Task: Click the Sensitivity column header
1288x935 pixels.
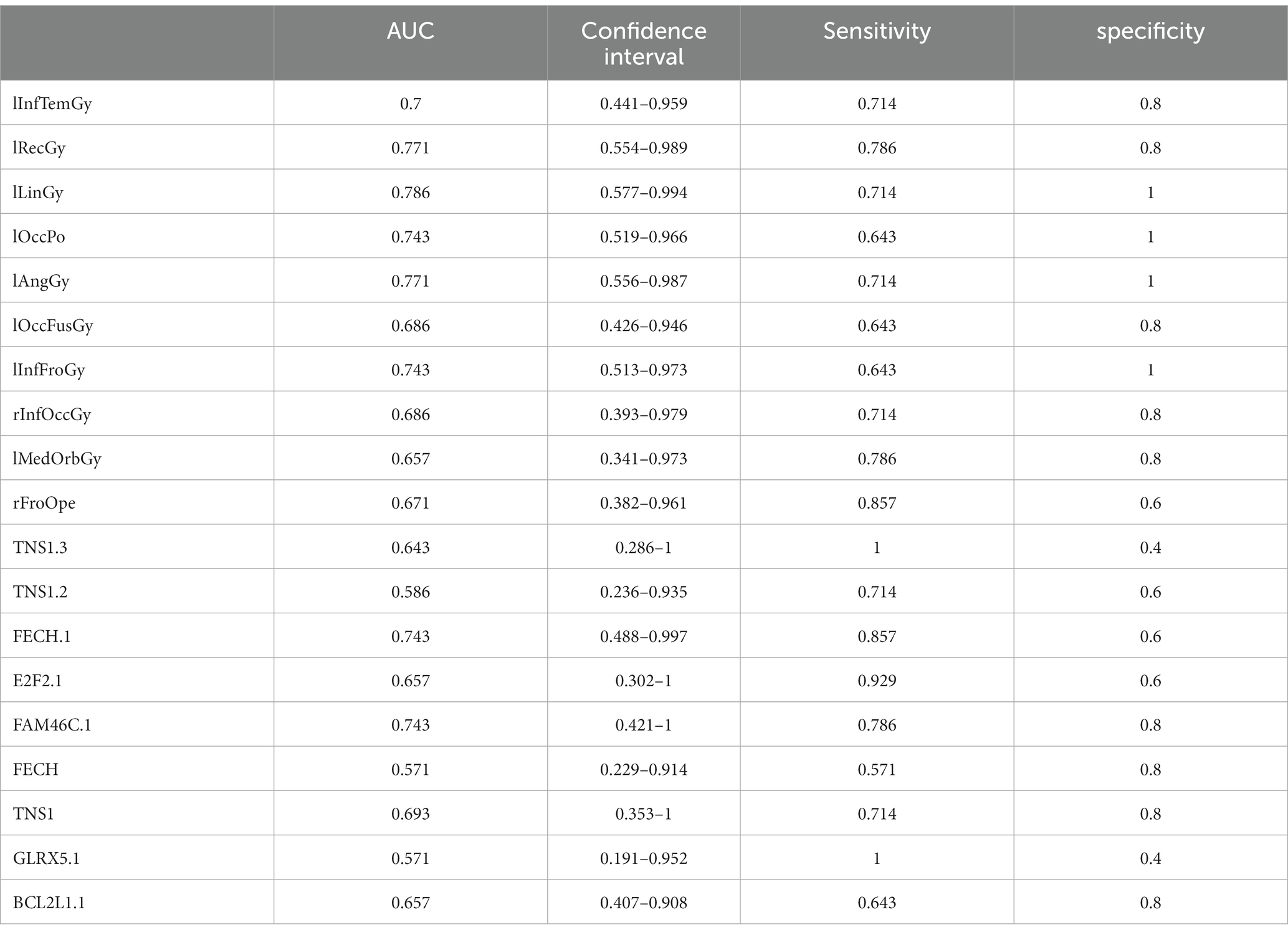Action: 877,31
